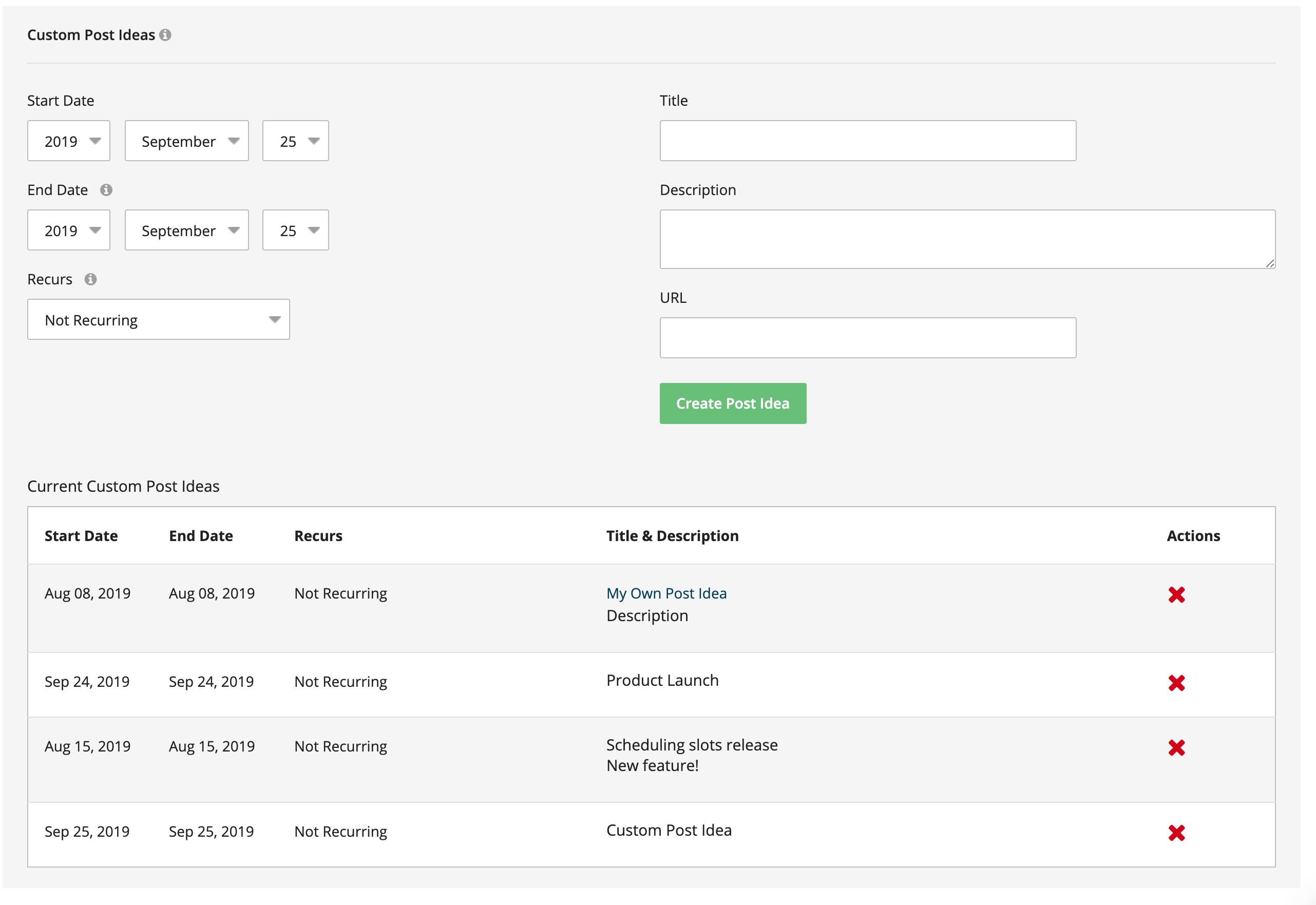Screen dimensions: 1316x905
Task: Focus the Description text area
Action: click(966, 239)
